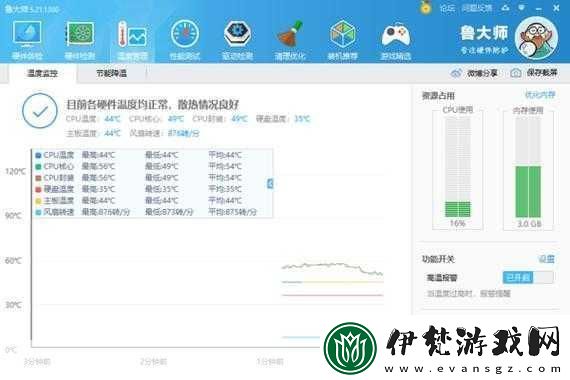Click headline 目前各硬件温度均正常
The height and width of the screenshot is (380, 570).
(x=153, y=105)
